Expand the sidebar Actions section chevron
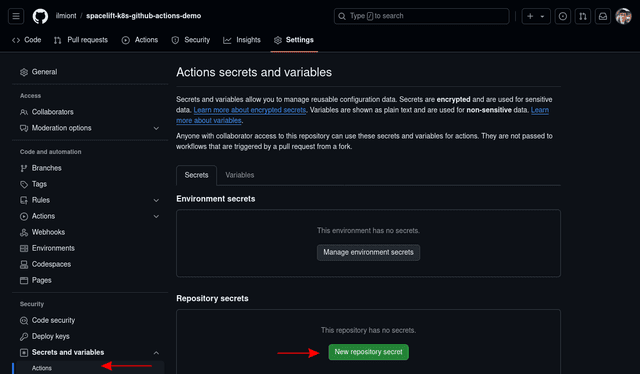 click(156, 216)
